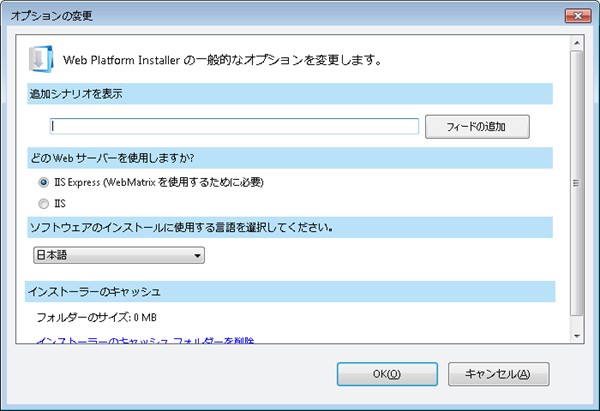The height and width of the screenshot is (411, 600).
Task: Select the IIS Express radio button
Action: tap(44, 182)
